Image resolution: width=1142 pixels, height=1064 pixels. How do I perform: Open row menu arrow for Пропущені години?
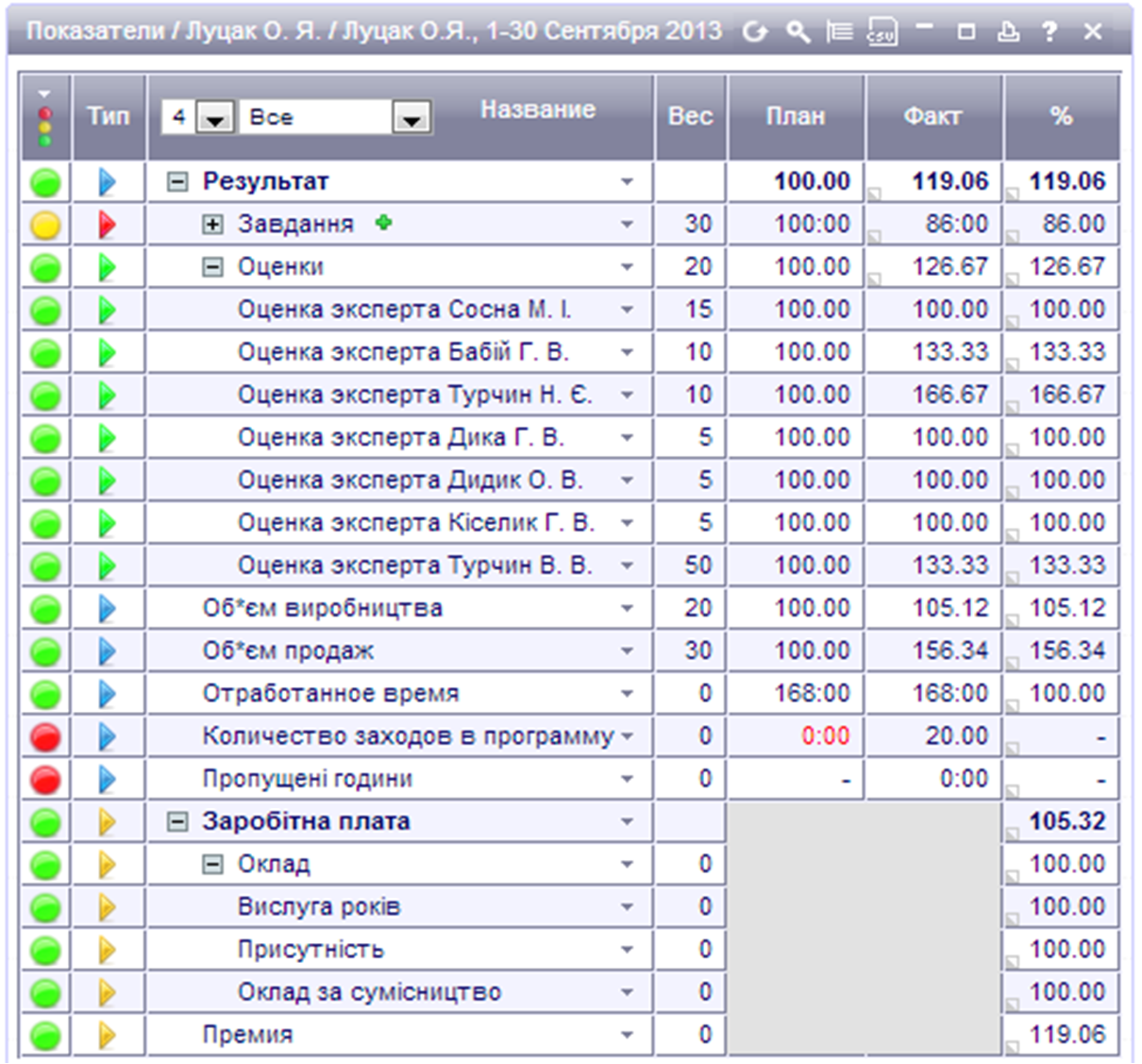coord(627,780)
